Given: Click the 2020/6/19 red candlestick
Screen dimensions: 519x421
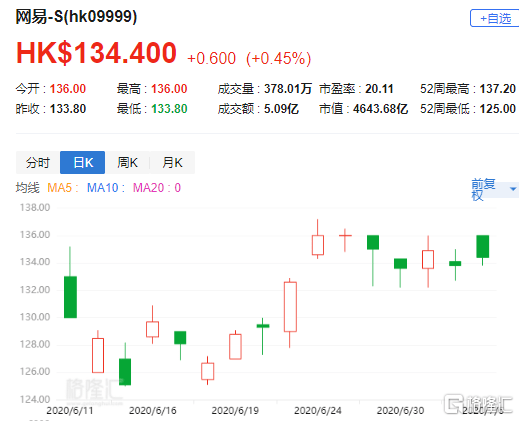Looking at the screenshot, I should tap(235, 347).
